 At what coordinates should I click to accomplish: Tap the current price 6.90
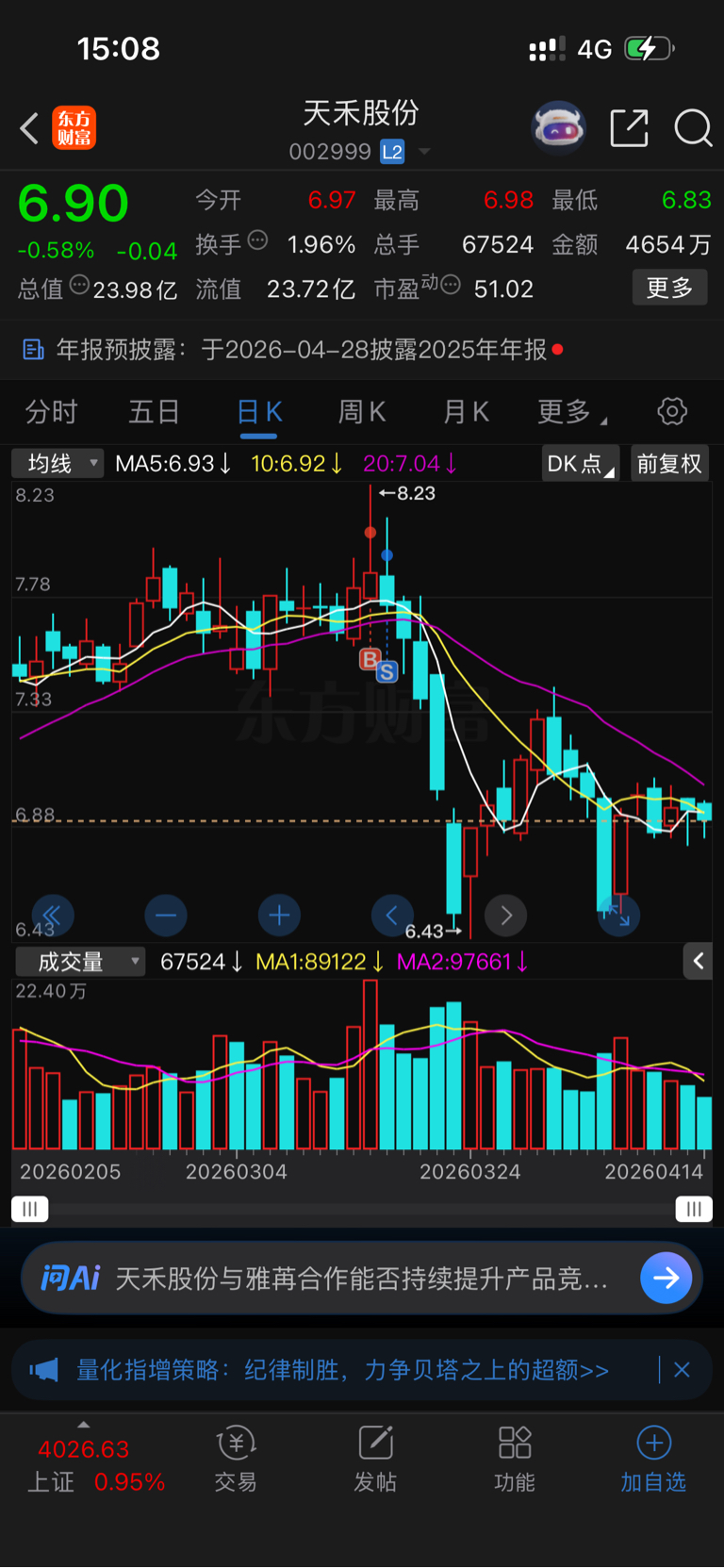tap(74, 204)
